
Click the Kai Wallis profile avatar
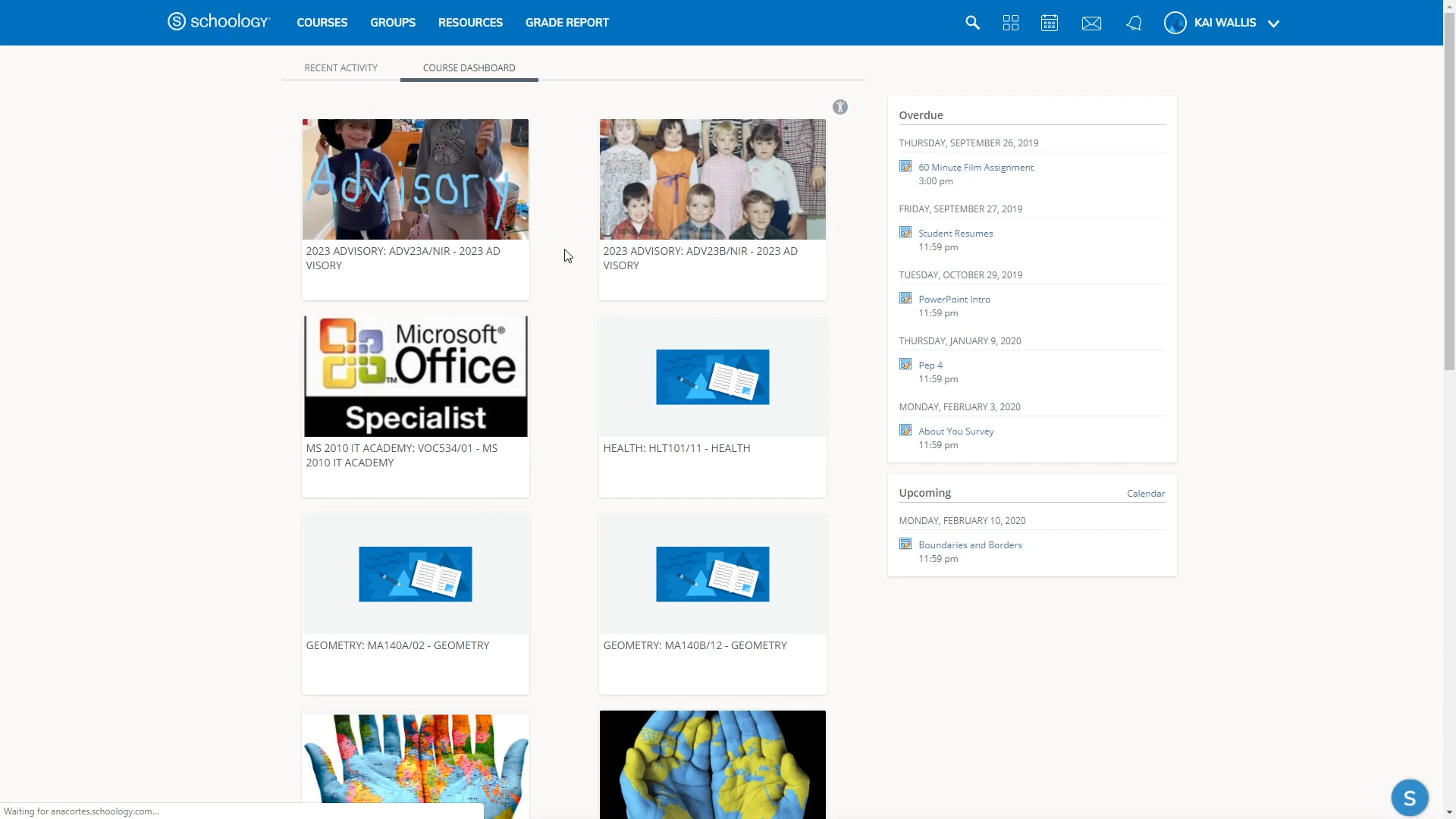point(1174,23)
